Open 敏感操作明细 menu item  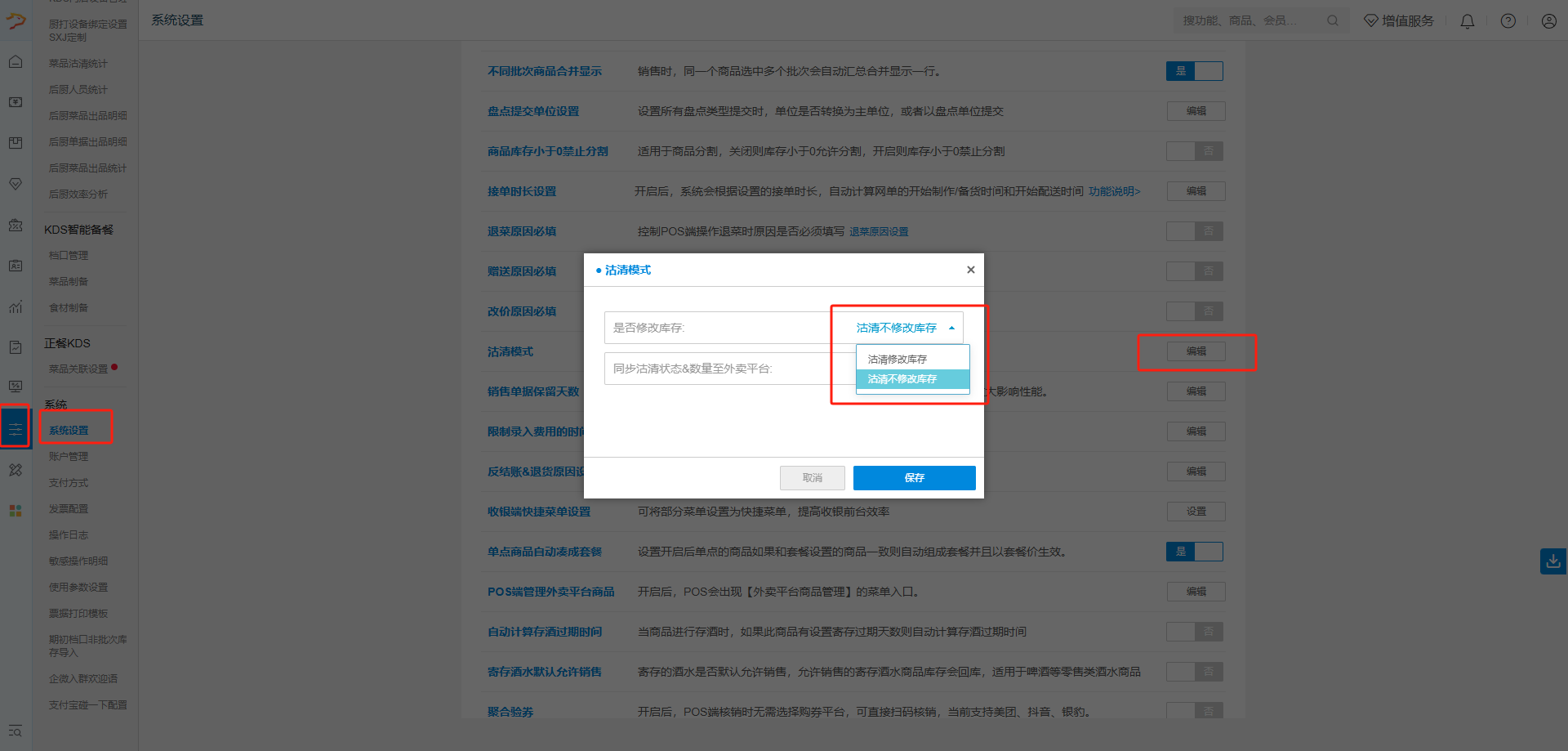(x=78, y=561)
